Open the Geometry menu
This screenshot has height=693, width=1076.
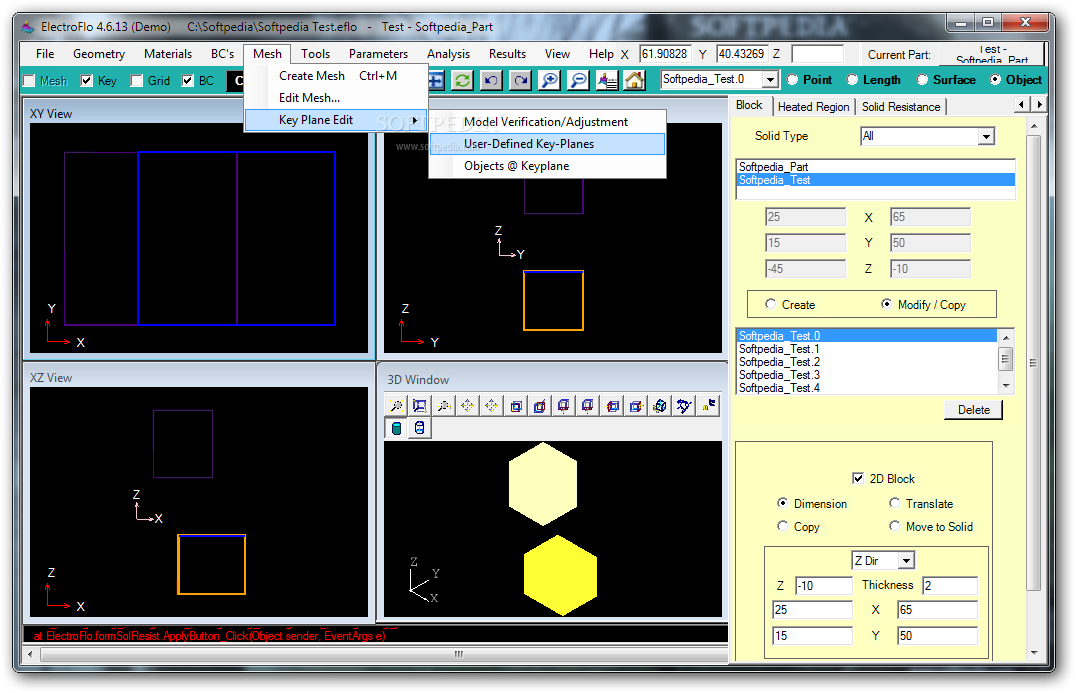coord(99,54)
